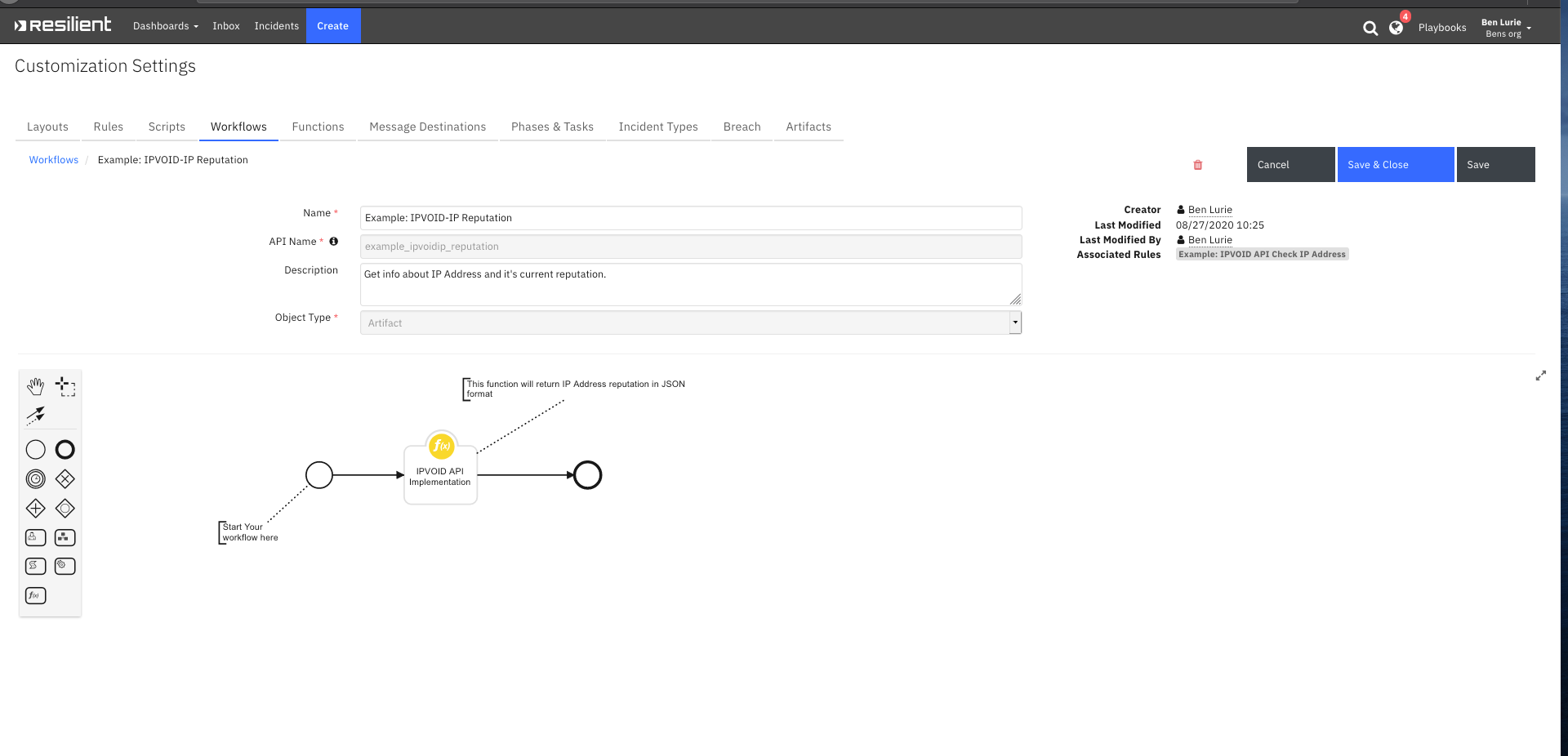Pick the user task palette icon
1568x756 pixels.
[35, 537]
